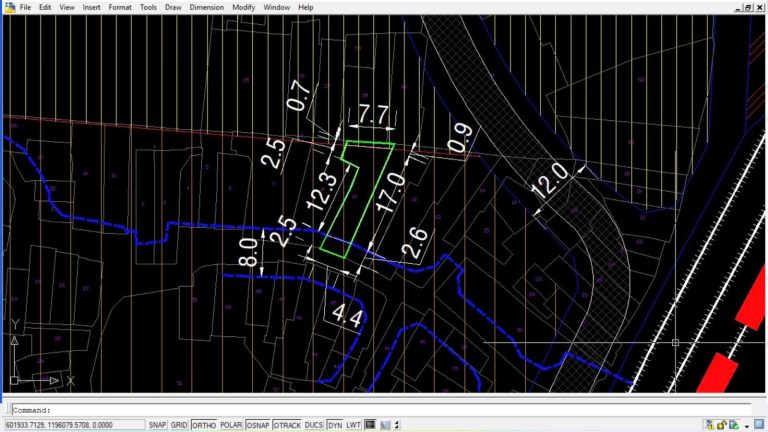Toggle OSNAP object snap mode
Image resolution: width=768 pixels, height=432 pixels.
[258, 425]
